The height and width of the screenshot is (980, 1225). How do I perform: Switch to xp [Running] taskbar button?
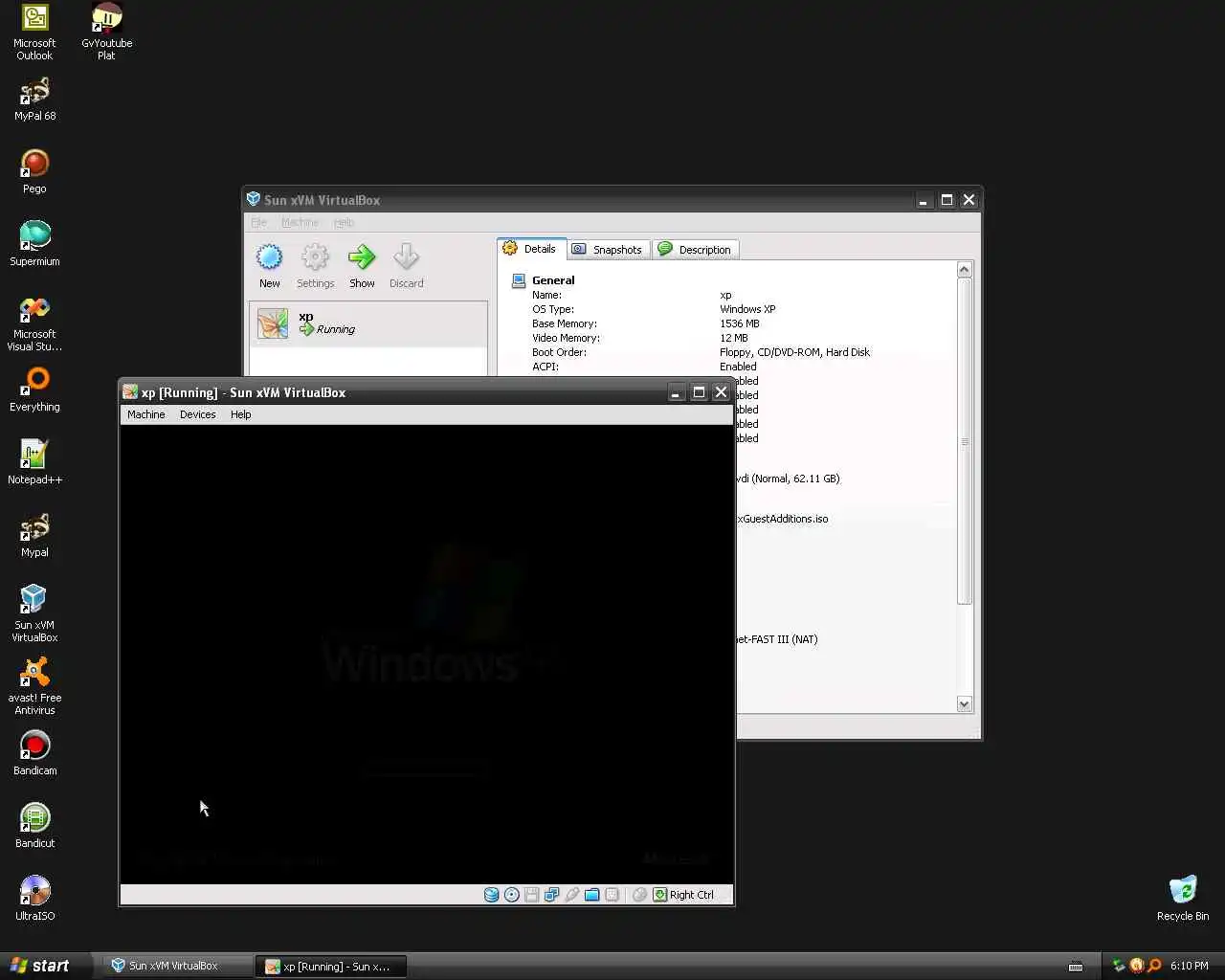tap(332, 967)
